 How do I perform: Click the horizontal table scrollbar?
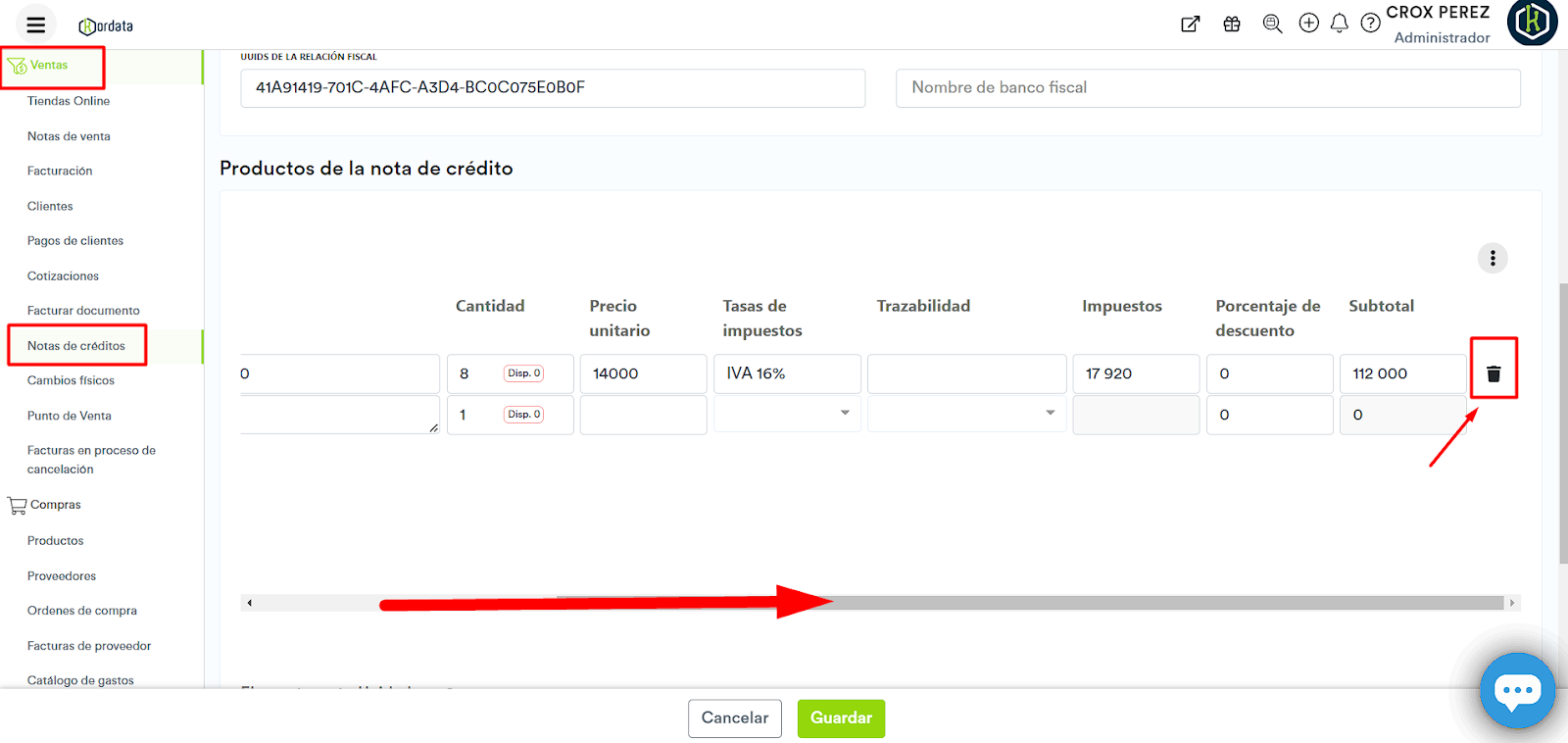[x=1029, y=603]
